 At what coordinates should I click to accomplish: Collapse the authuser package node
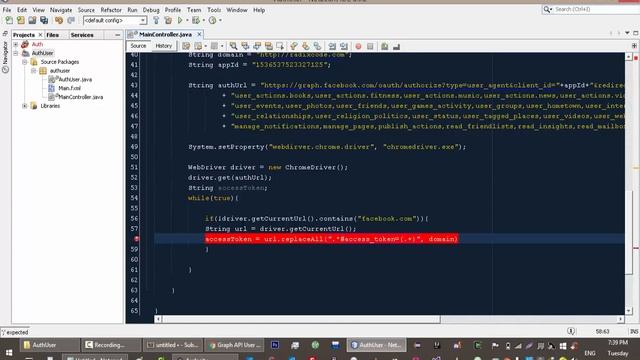33,71
